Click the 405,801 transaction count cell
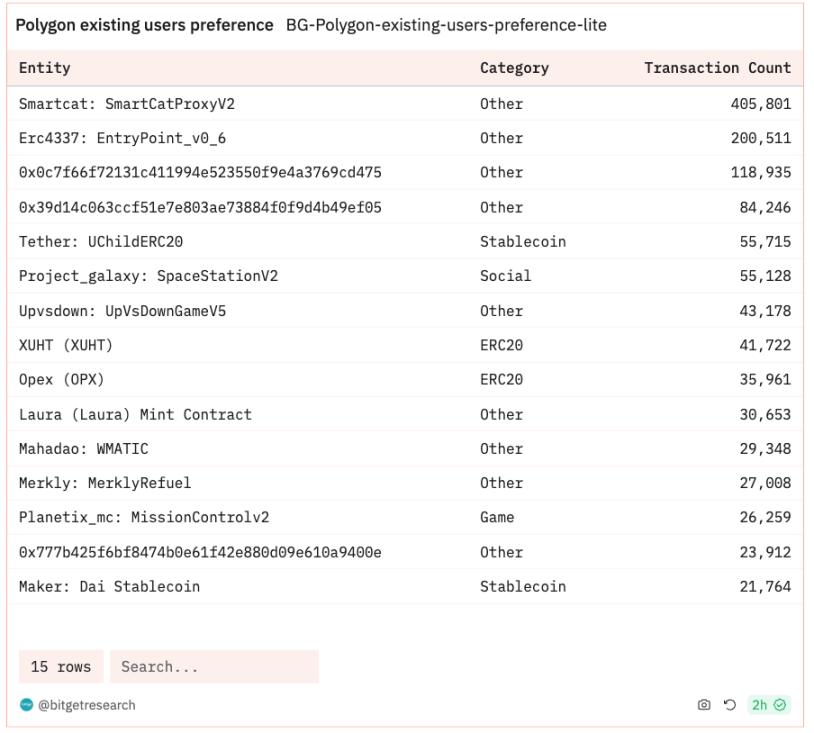Viewport: 814px width, 733px height. 761,104
